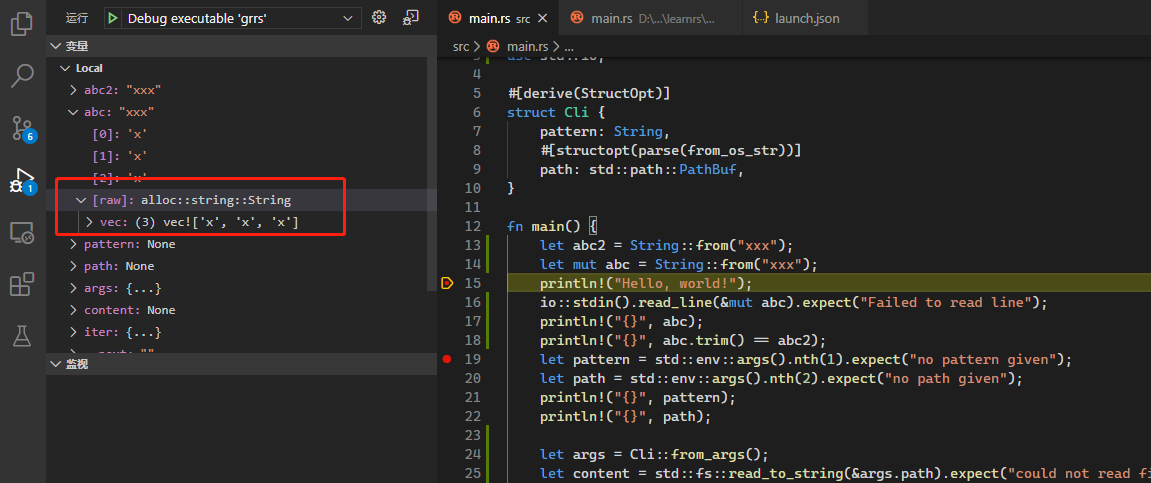The height and width of the screenshot is (483, 1151).
Task: Click variables panel vertical scrollbar
Action: click(432, 175)
